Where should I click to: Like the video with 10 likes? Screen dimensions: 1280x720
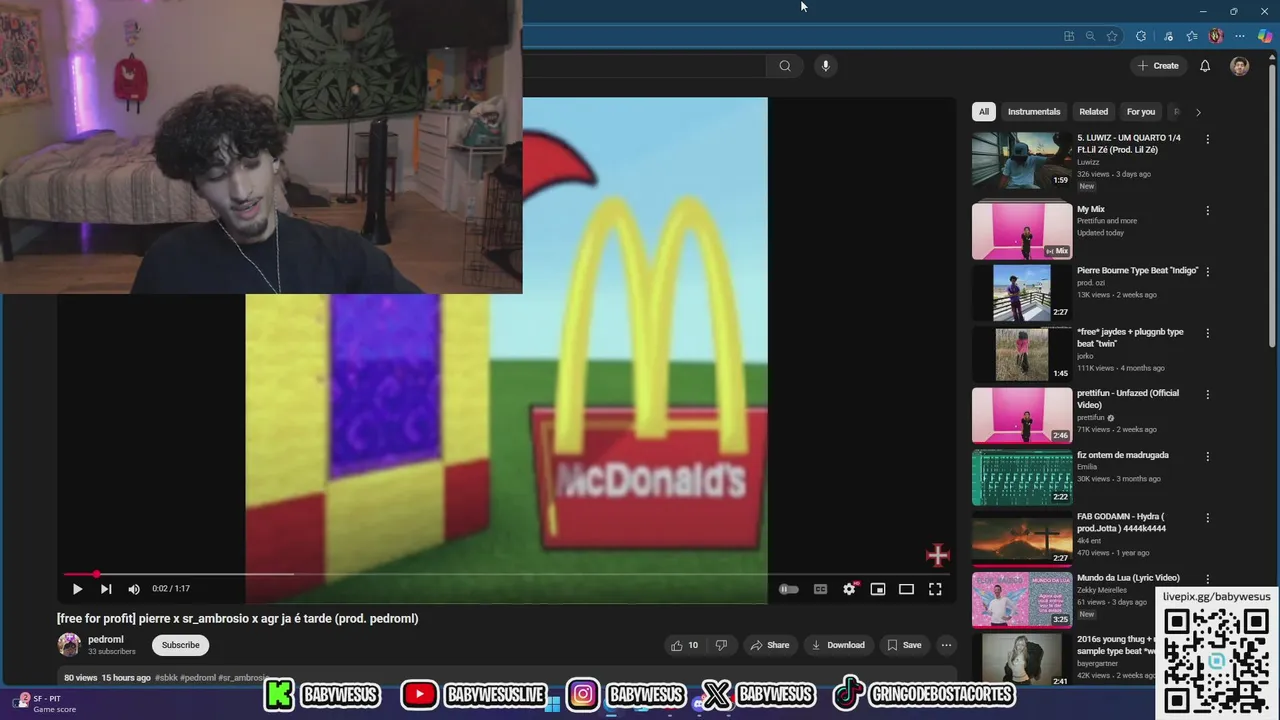[685, 645]
